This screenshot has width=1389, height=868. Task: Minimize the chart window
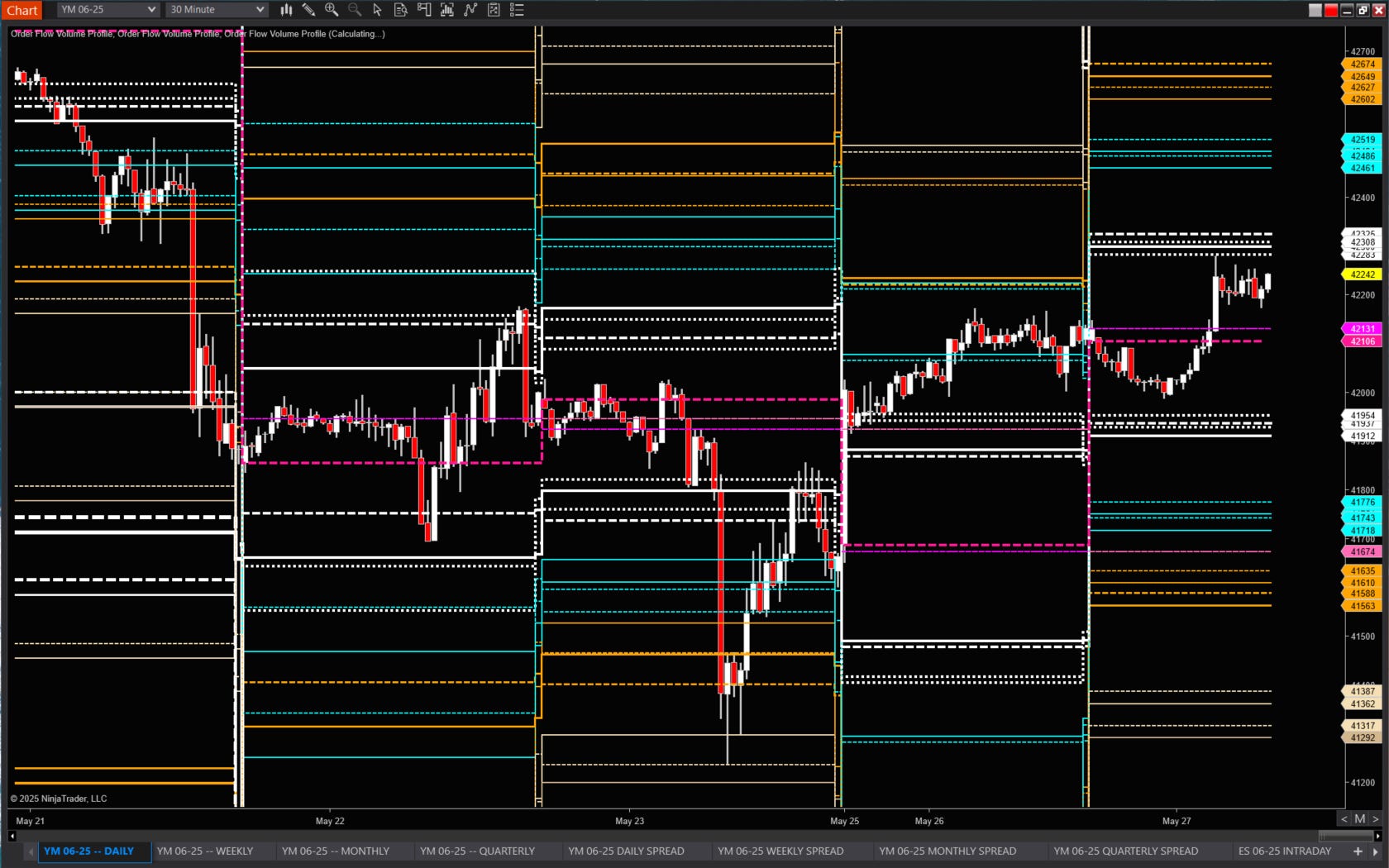pos(1347,10)
